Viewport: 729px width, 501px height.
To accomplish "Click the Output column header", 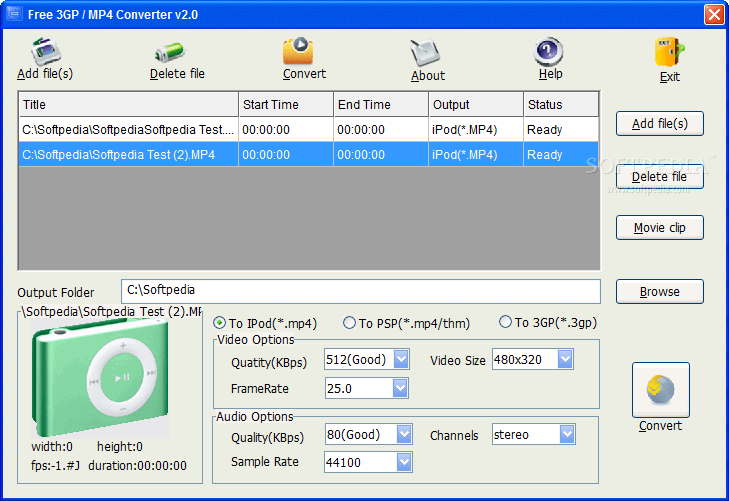I will [x=476, y=104].
